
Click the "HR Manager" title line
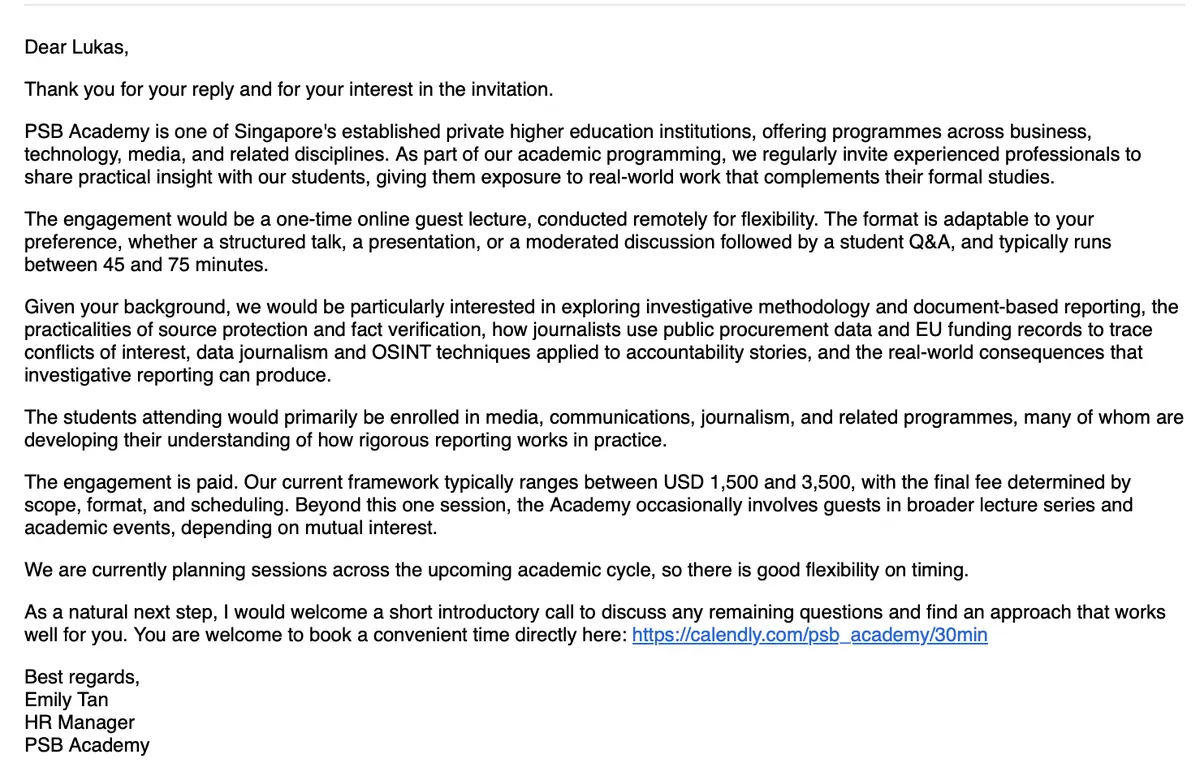pos(80,722)
